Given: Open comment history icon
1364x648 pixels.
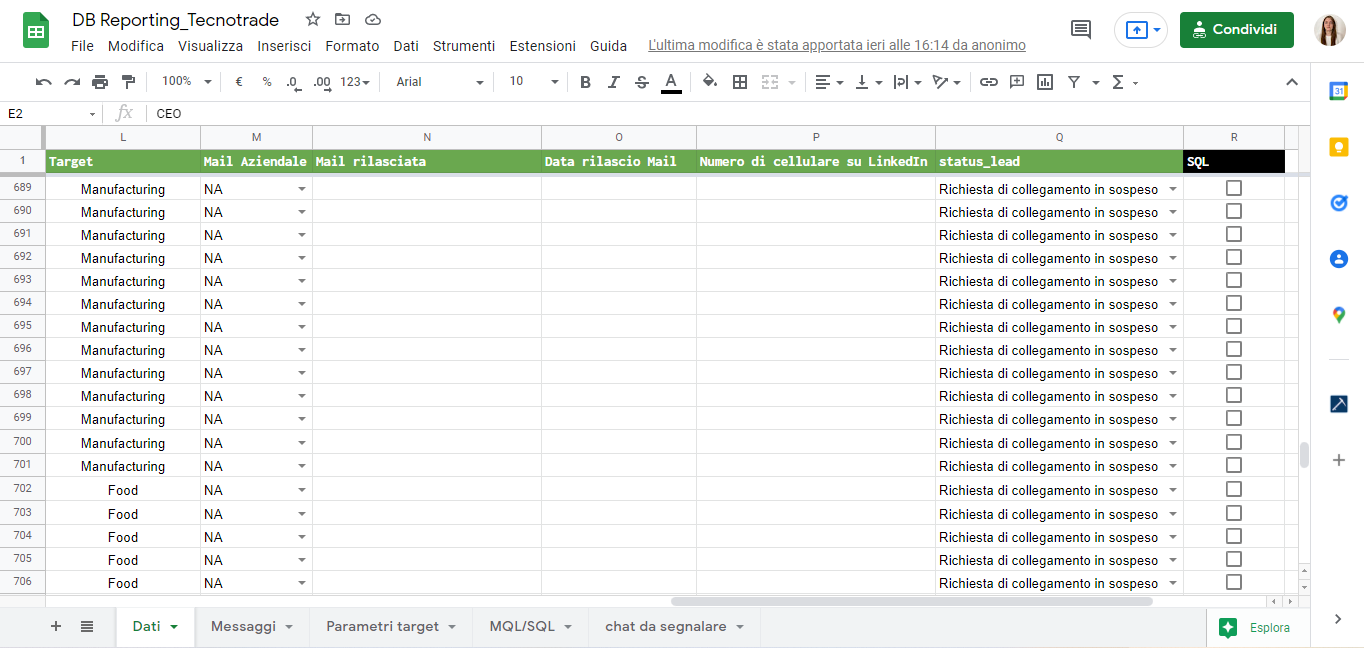Looking at the screenshot, I should tap(1081, 30).
